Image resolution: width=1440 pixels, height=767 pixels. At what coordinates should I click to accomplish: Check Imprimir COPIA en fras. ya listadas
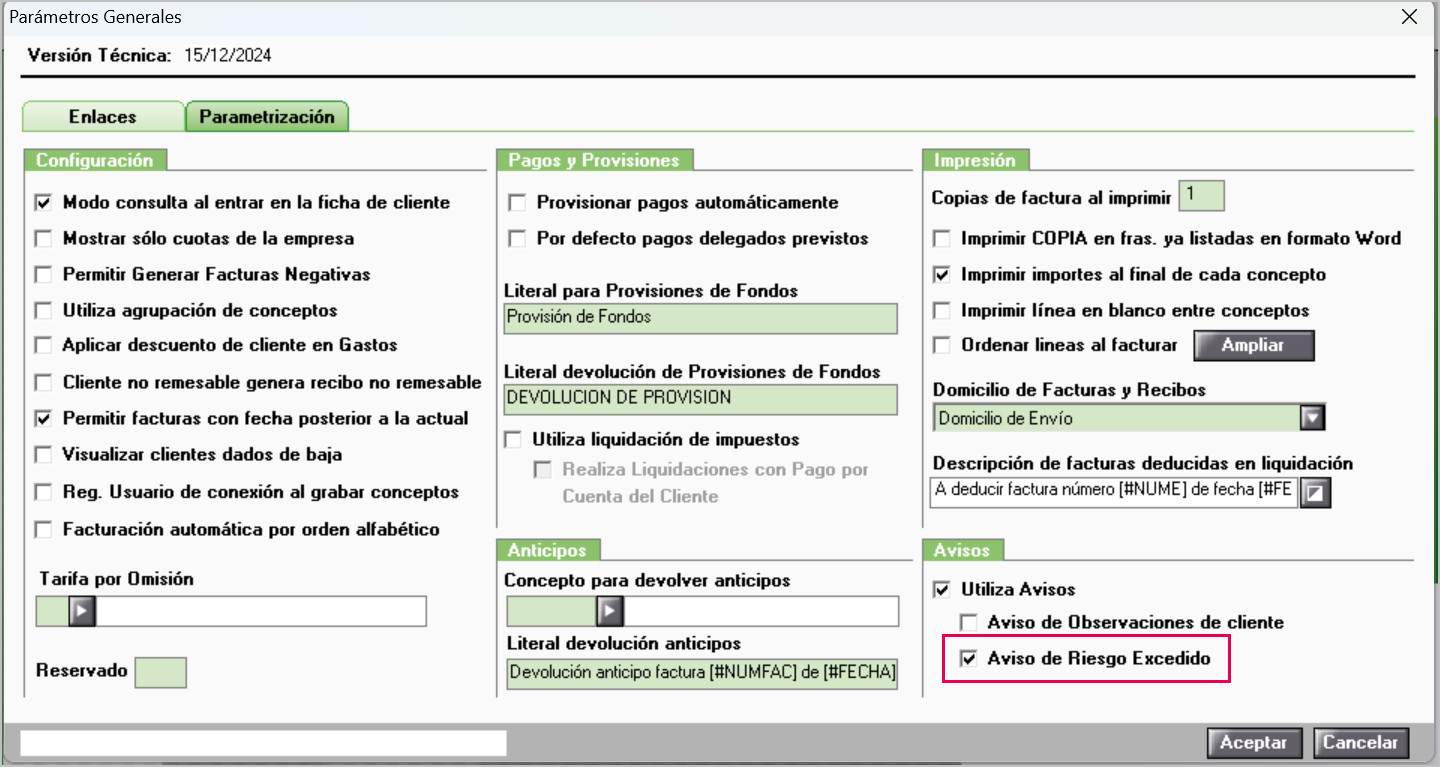pos(941,239)
